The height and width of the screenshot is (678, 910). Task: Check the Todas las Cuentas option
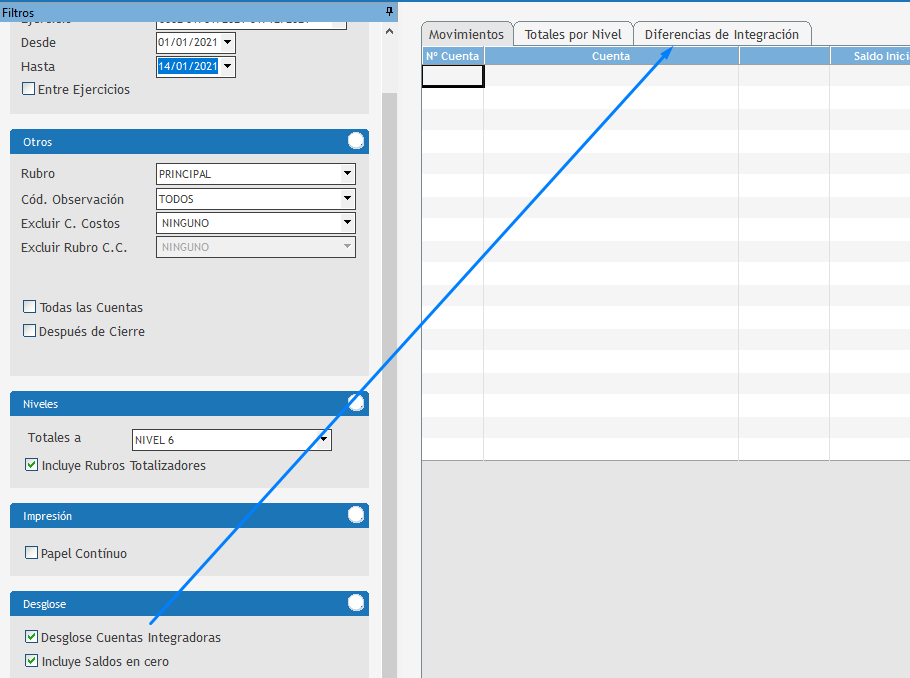(x=30, y=308)
